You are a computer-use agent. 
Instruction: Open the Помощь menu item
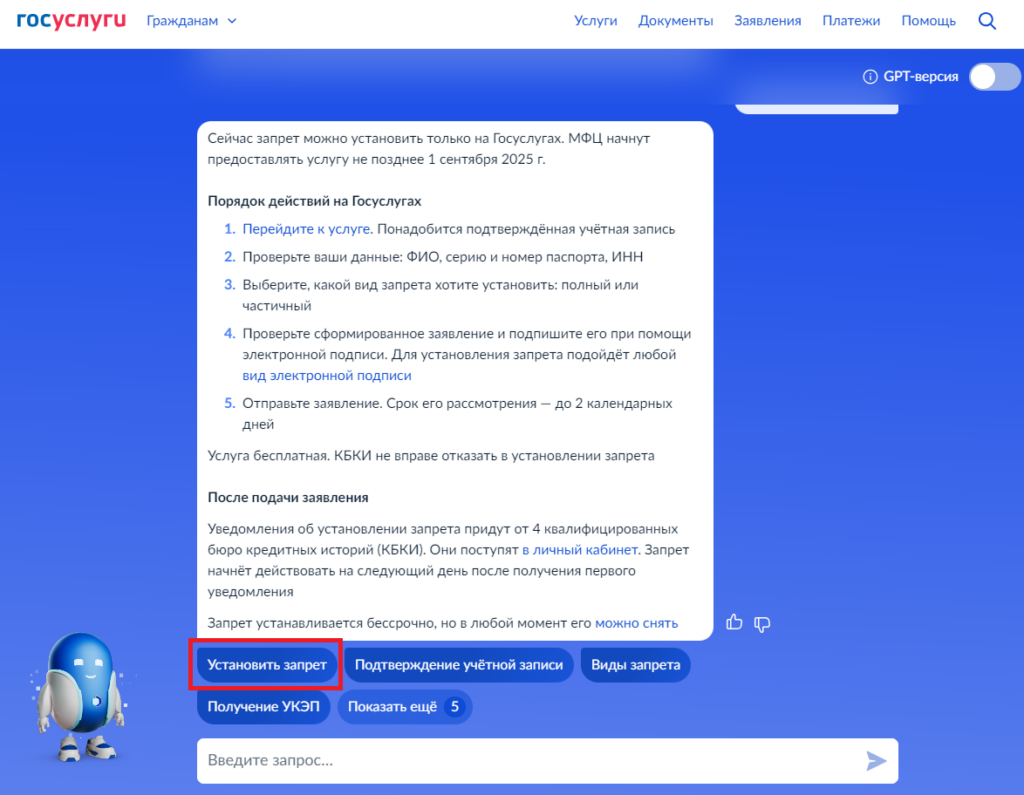(x=928, y=21)
